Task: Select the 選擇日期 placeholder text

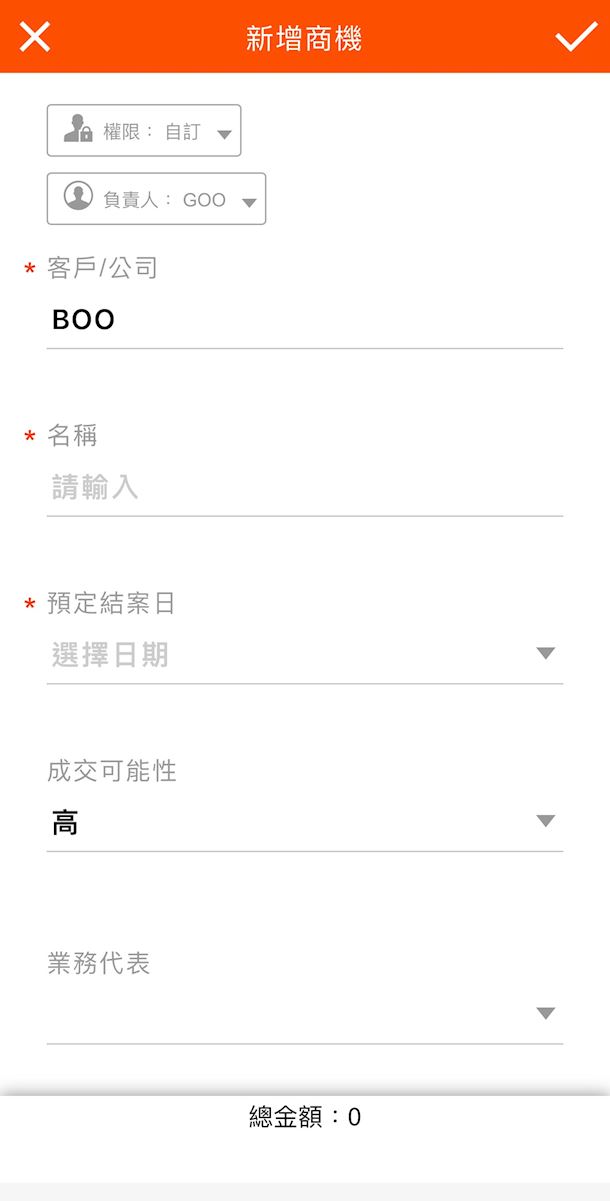Action: (x=110, y=655)
